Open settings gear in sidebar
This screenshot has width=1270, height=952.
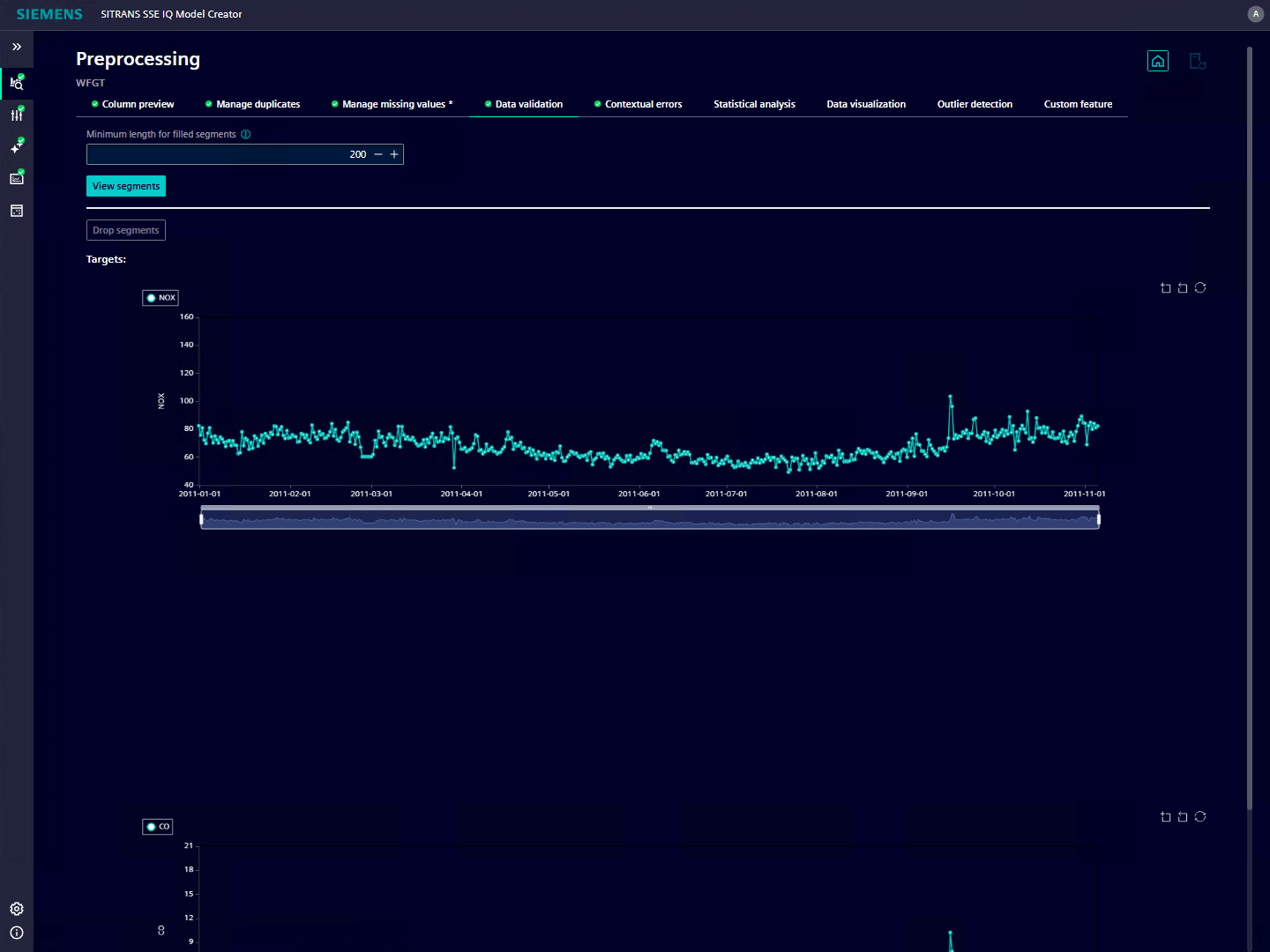coord(17,909)
